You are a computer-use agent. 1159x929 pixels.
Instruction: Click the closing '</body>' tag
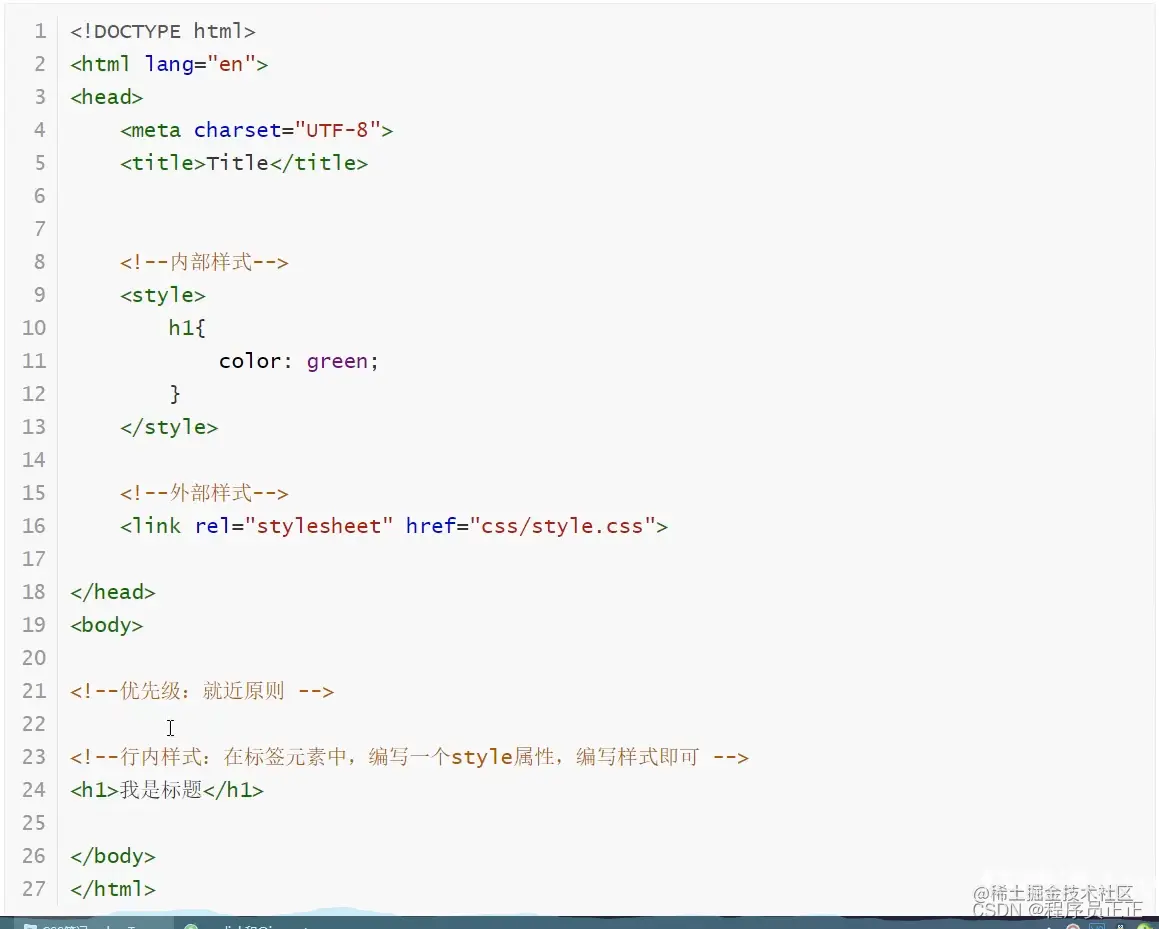pyautogui.click(x=113, y=857)
